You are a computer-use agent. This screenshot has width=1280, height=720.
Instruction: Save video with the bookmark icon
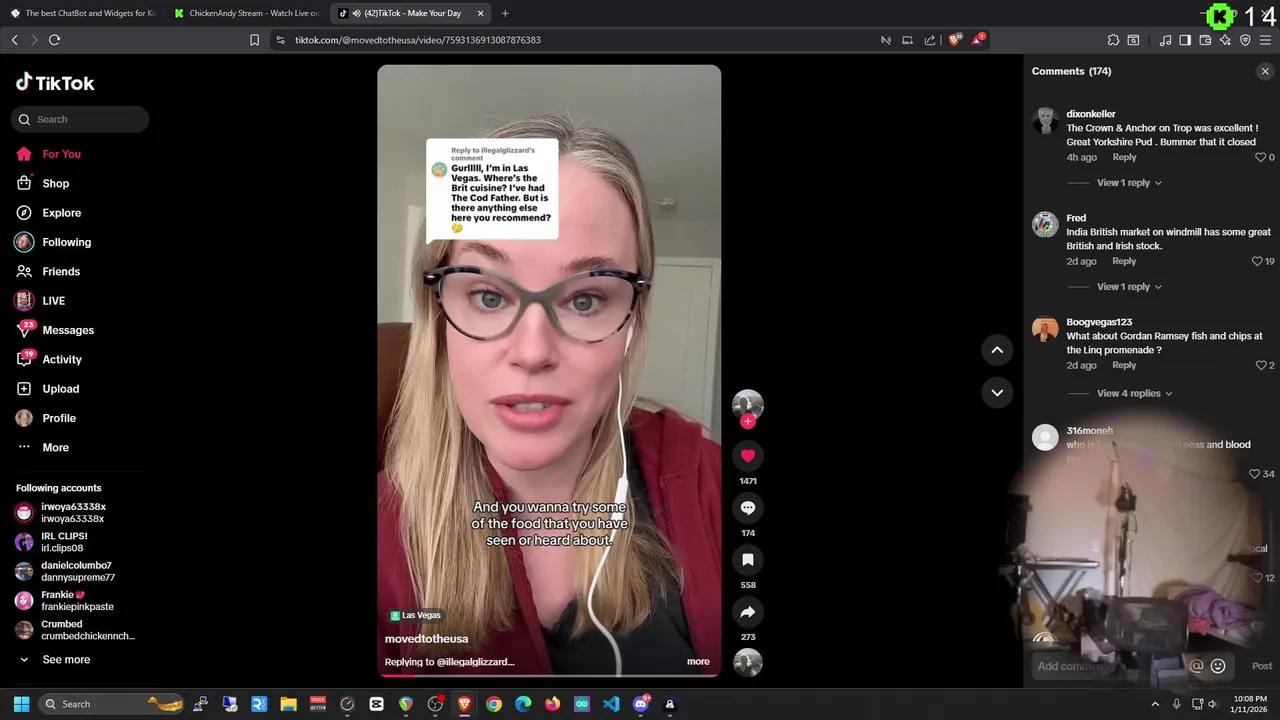[747, 560]
